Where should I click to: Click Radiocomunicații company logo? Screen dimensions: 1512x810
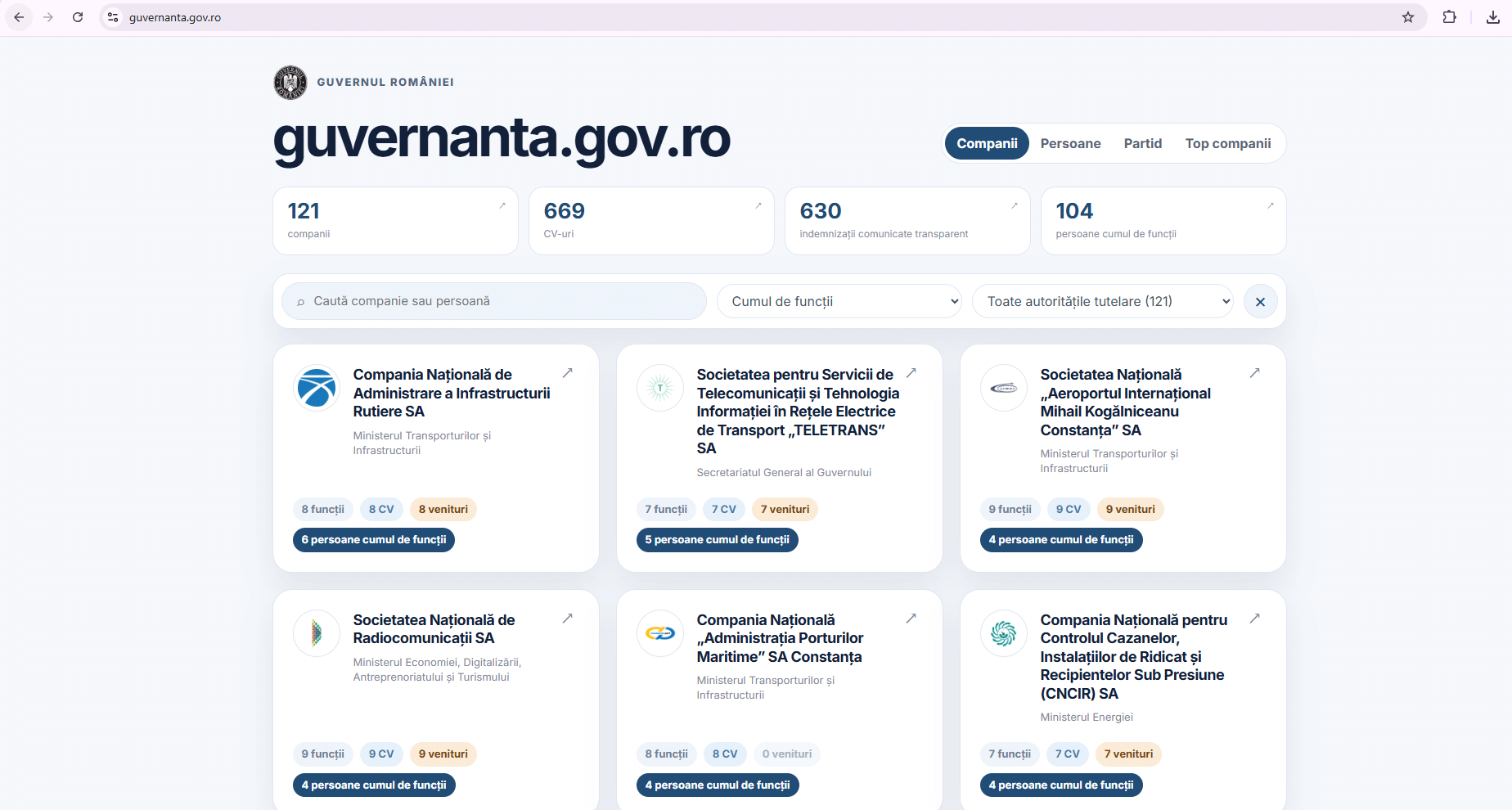tap(317, 633)
